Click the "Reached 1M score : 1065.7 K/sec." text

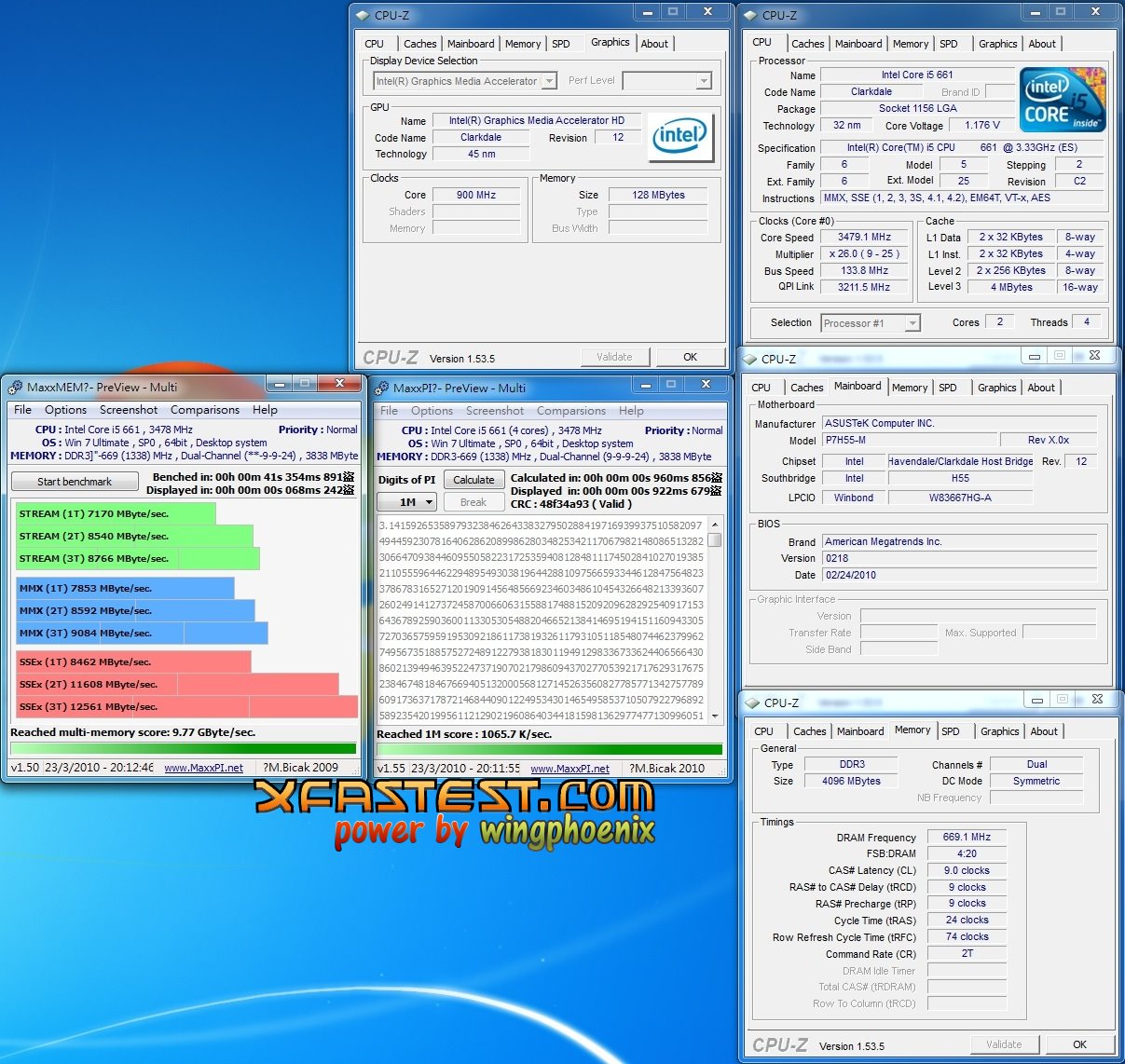click(x=464, y=734)
